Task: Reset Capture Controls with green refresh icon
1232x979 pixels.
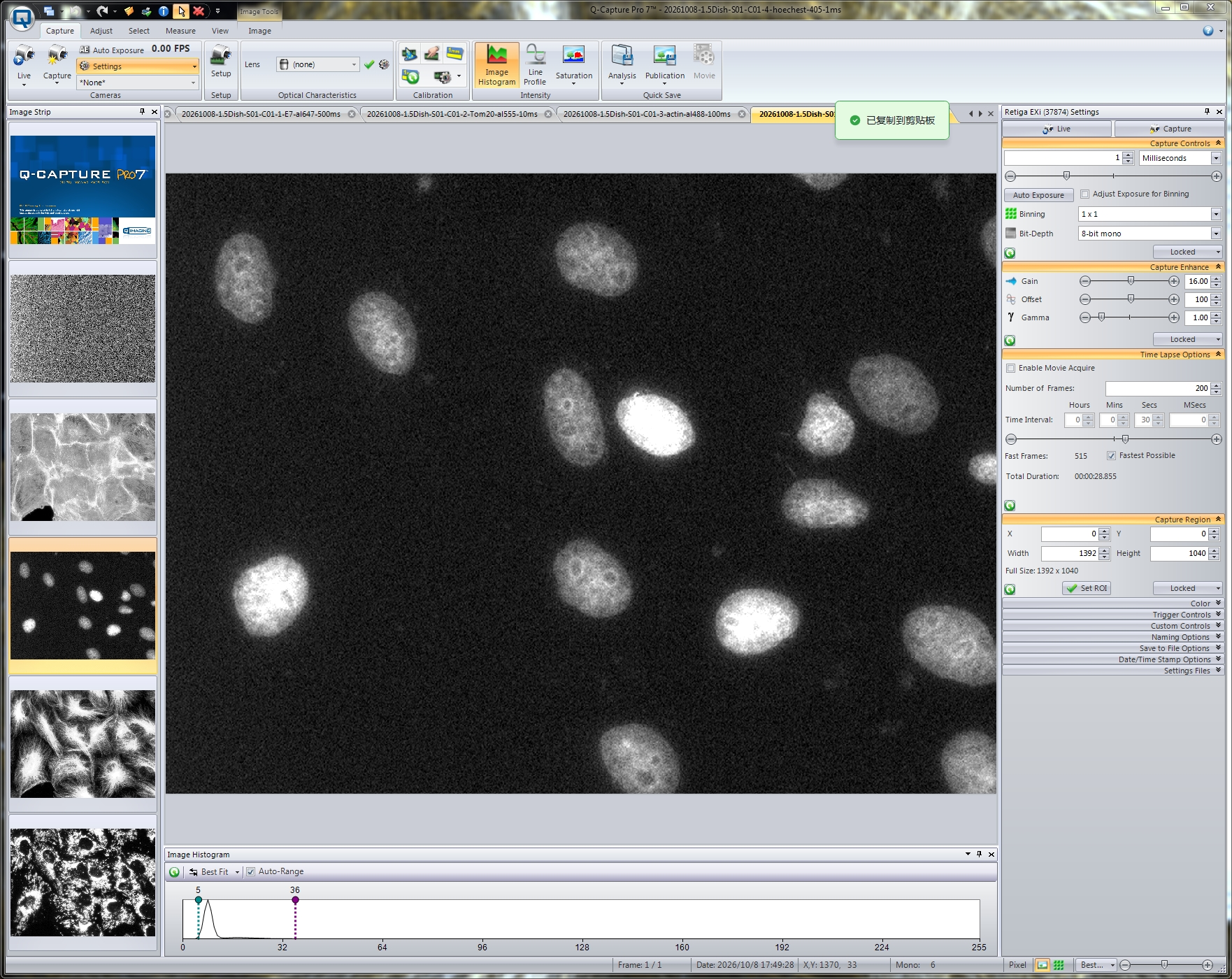Action: click(x=1010, y=253)
